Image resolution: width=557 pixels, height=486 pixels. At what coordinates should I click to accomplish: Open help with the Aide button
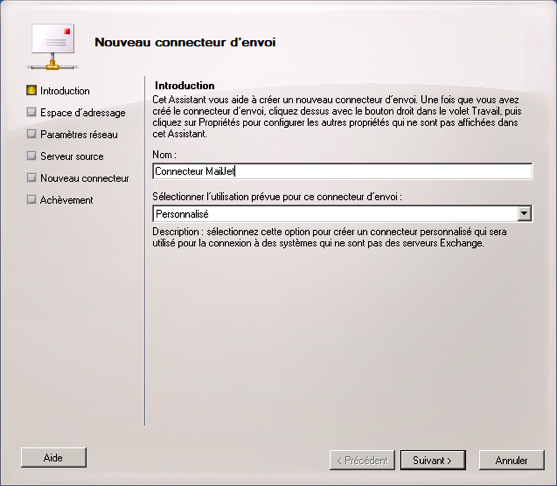(x=54, y=458)
